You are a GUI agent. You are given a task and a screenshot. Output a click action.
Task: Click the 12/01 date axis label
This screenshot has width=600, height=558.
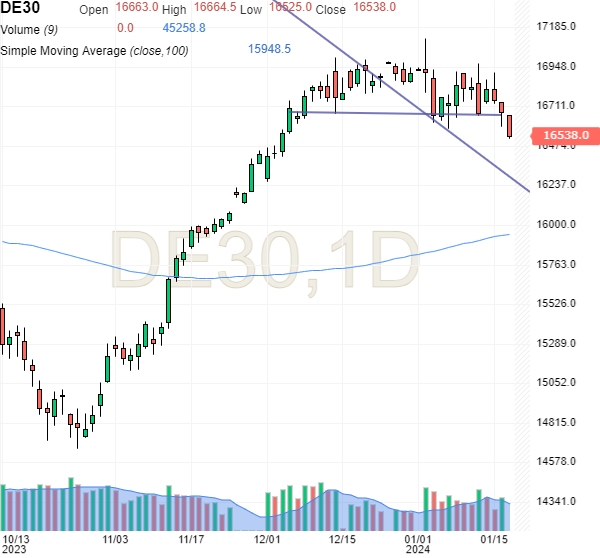click(266, 540)
